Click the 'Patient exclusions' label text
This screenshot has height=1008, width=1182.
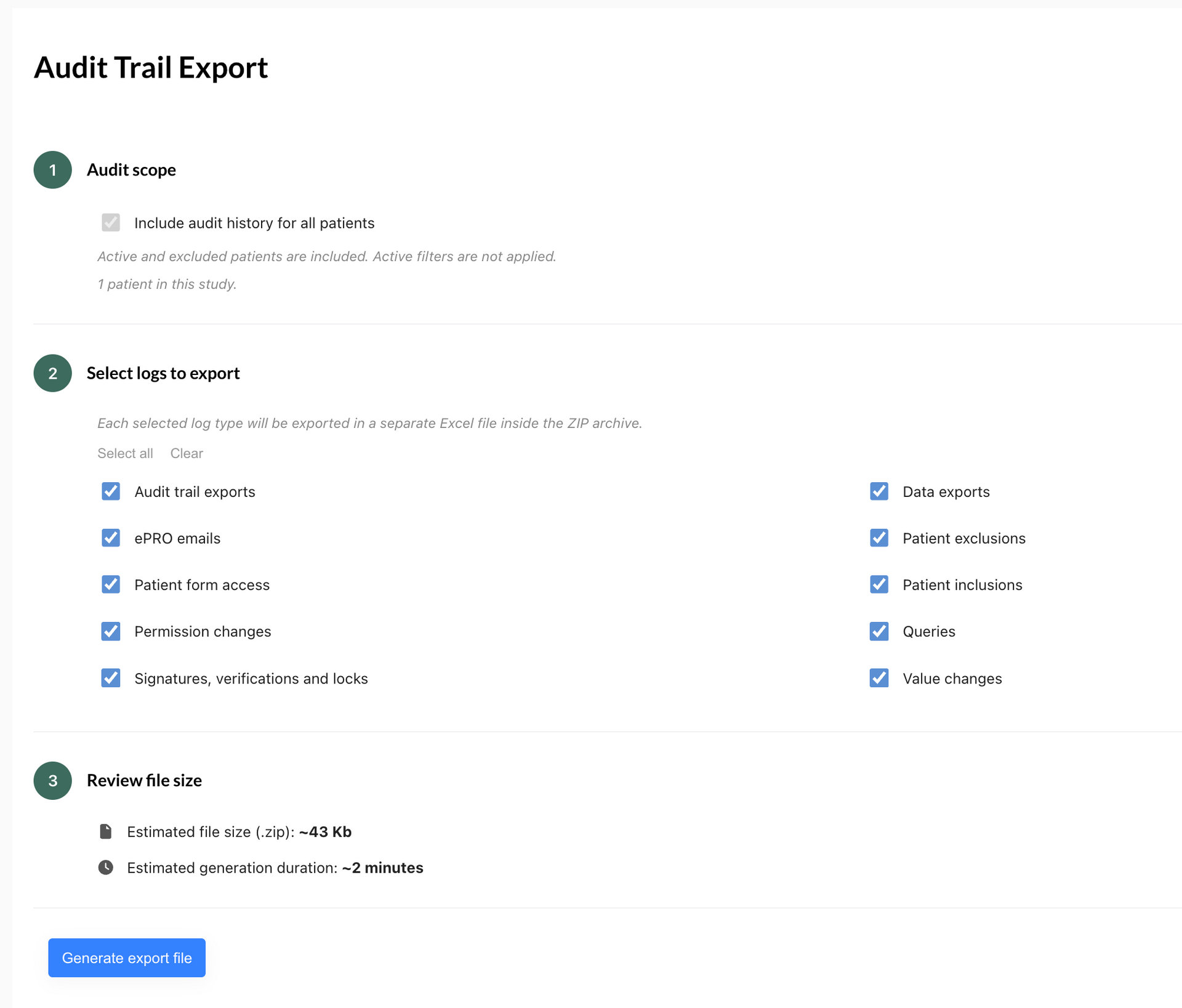coord(964,538)
